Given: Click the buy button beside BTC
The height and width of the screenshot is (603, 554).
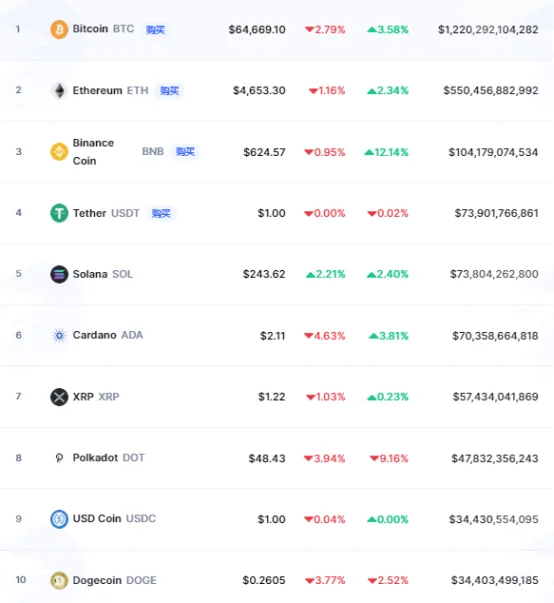Looking at the screenshot, I should pyautogui.click(x=155, y=30).
